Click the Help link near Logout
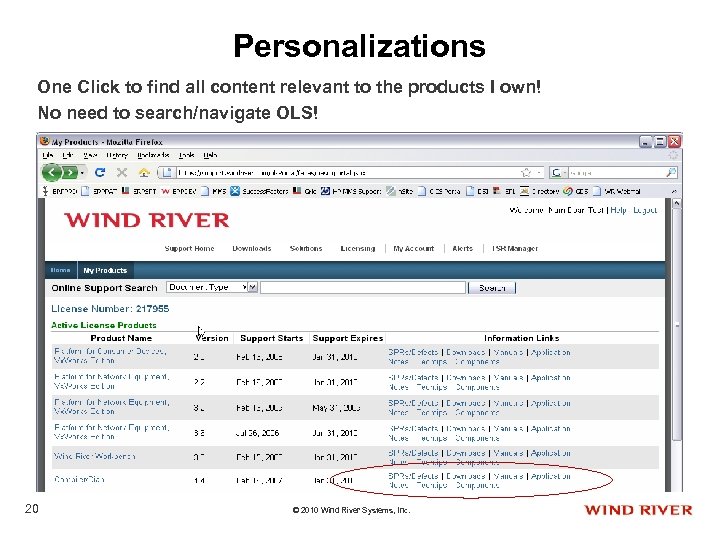Image resolution: width=720 pixels, height=540 pixels. 618,210
